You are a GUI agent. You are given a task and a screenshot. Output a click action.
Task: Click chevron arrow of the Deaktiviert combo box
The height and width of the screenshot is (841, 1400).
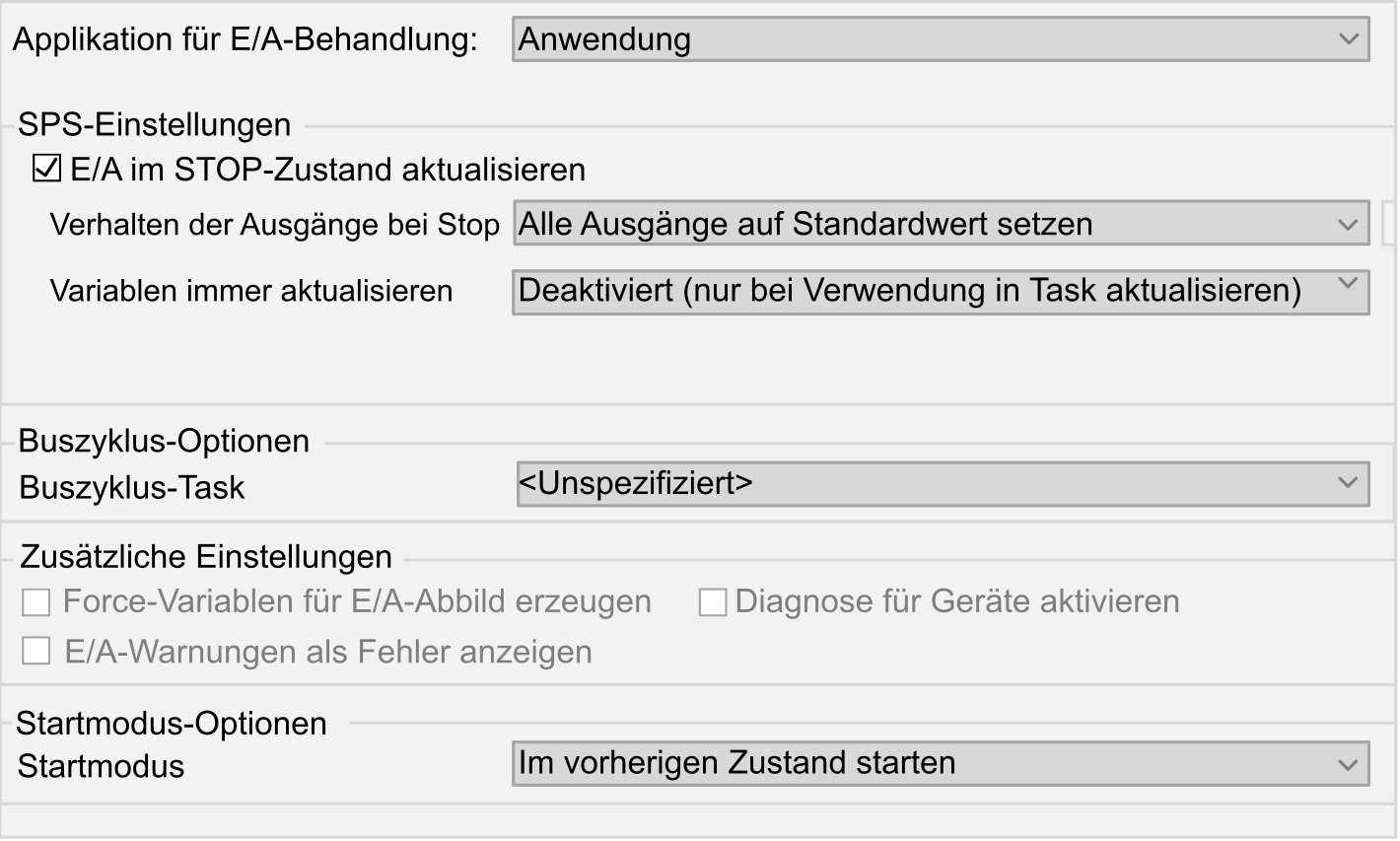1349,285
